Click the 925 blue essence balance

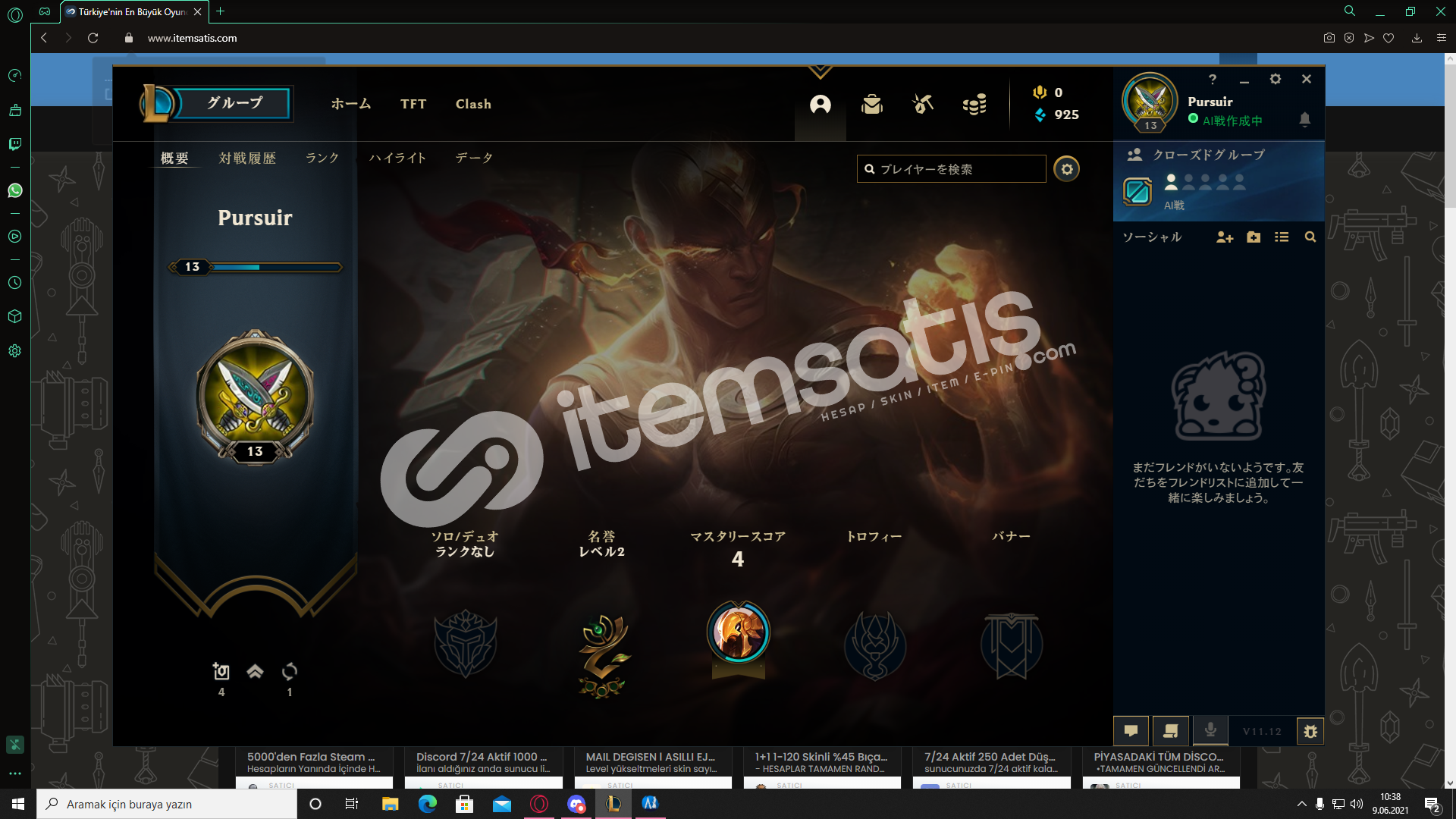pos(1056,115)
